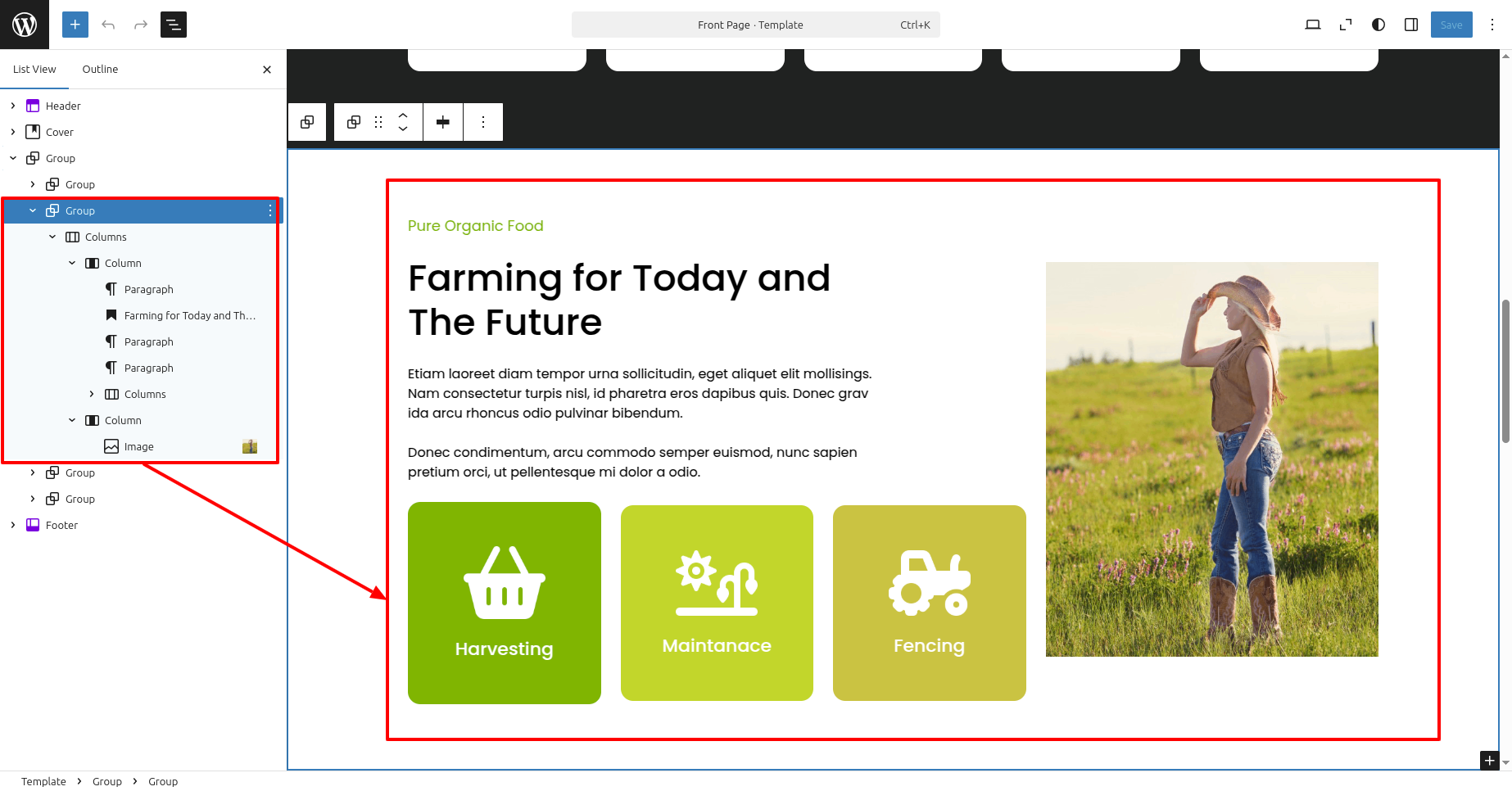Switch to the Outline tab
The height and width of the screenshot is (791, 1512).
(x=100, y=69)
